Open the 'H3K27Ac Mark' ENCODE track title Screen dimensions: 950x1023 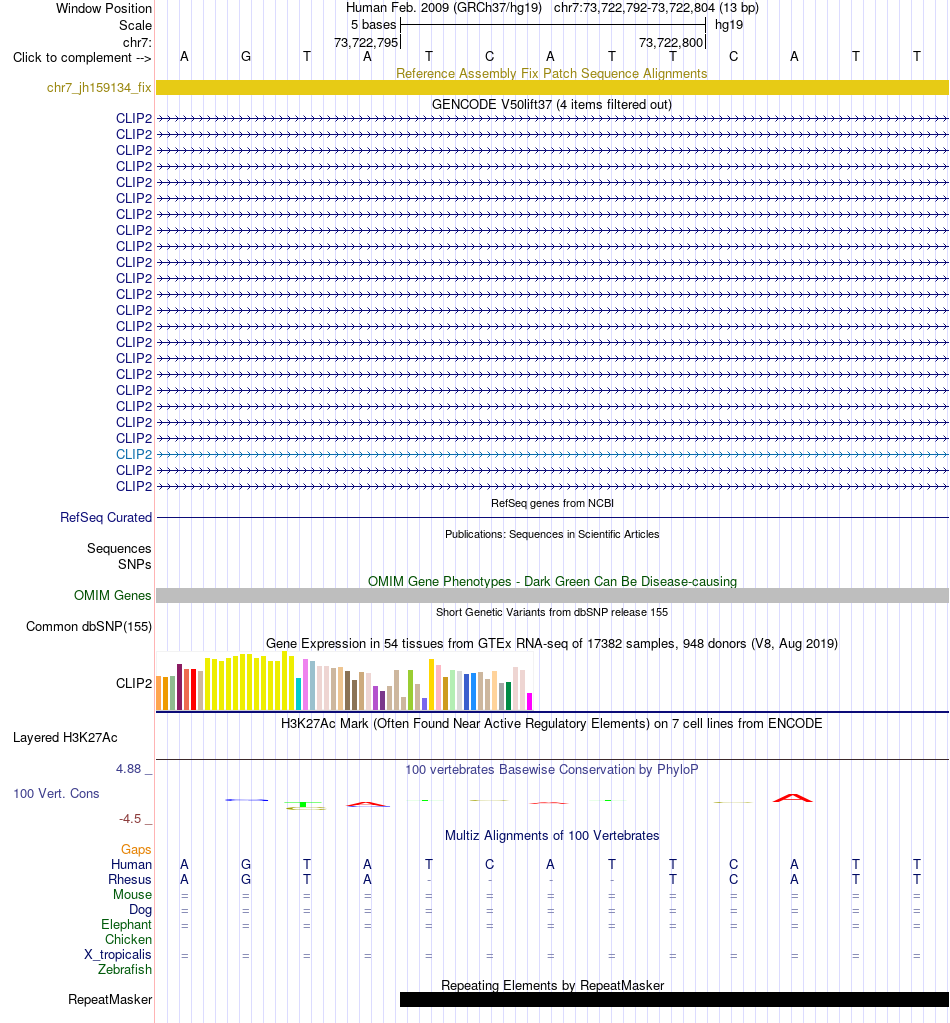pyautogui.click(x=552, y=724)
